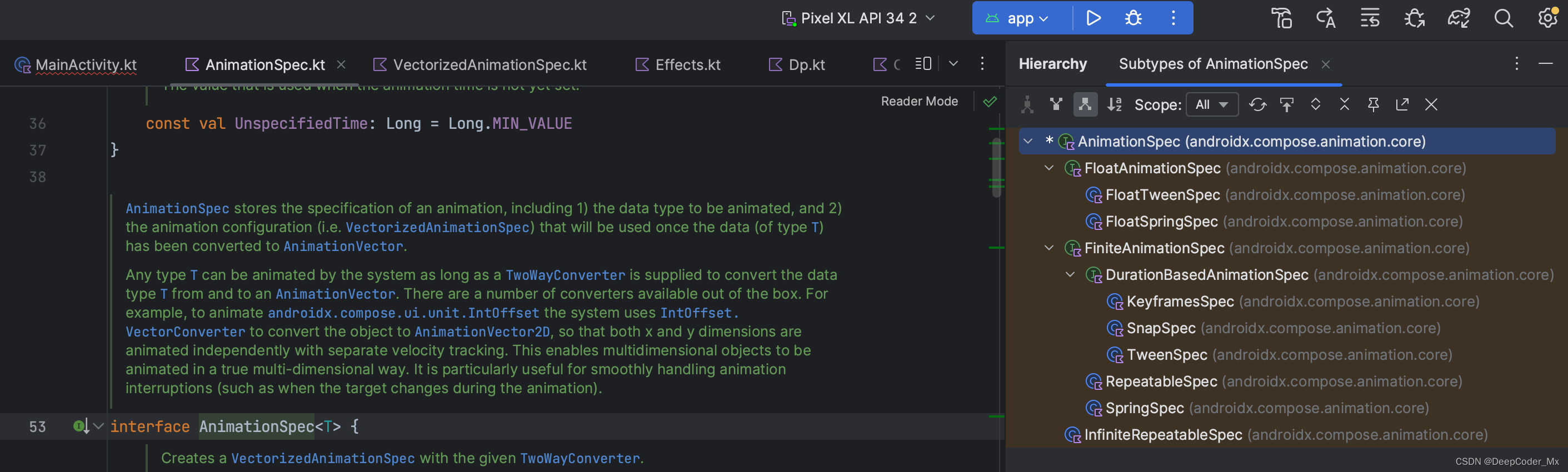Show supertypes hierarchy icon

[x=1056, y=104]
